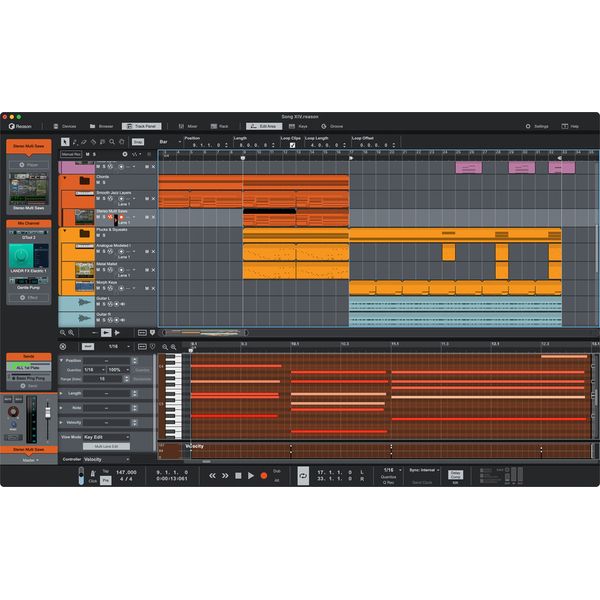Open the Rack tab
This screenshot has width=600, height=600.
(x=220, y=126)
